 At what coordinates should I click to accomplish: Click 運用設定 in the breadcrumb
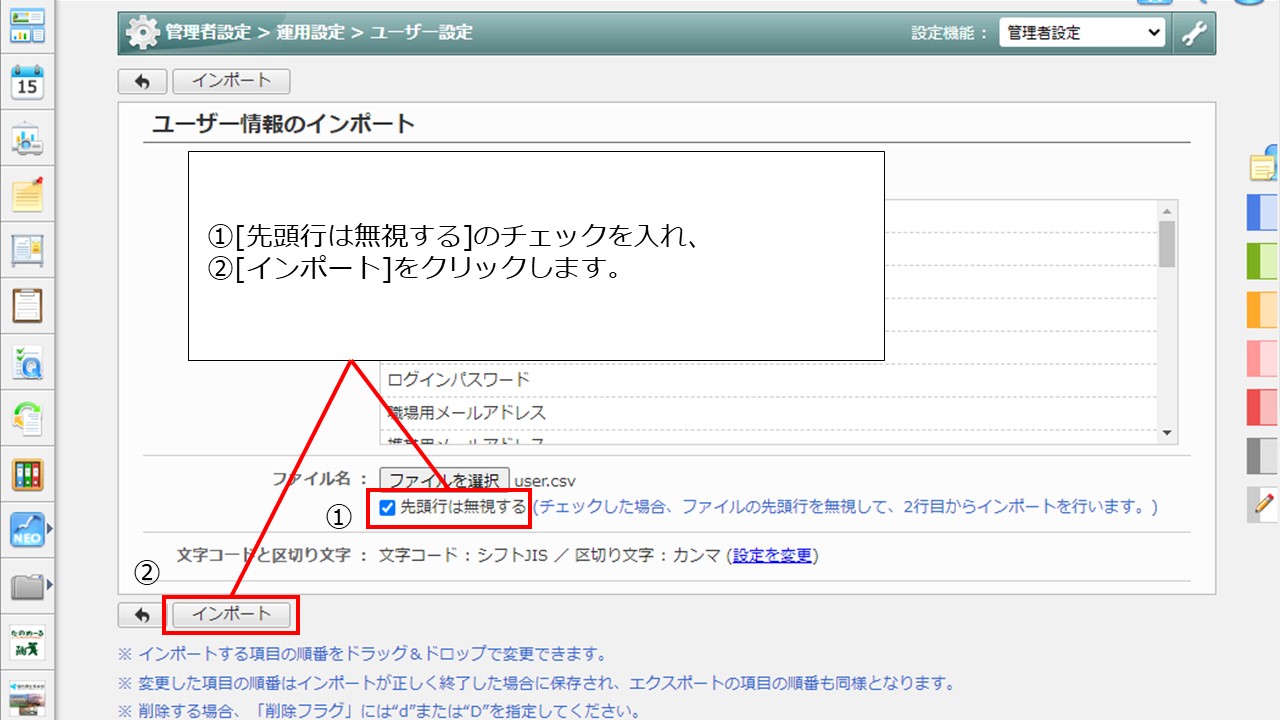[x=310, y=33]
